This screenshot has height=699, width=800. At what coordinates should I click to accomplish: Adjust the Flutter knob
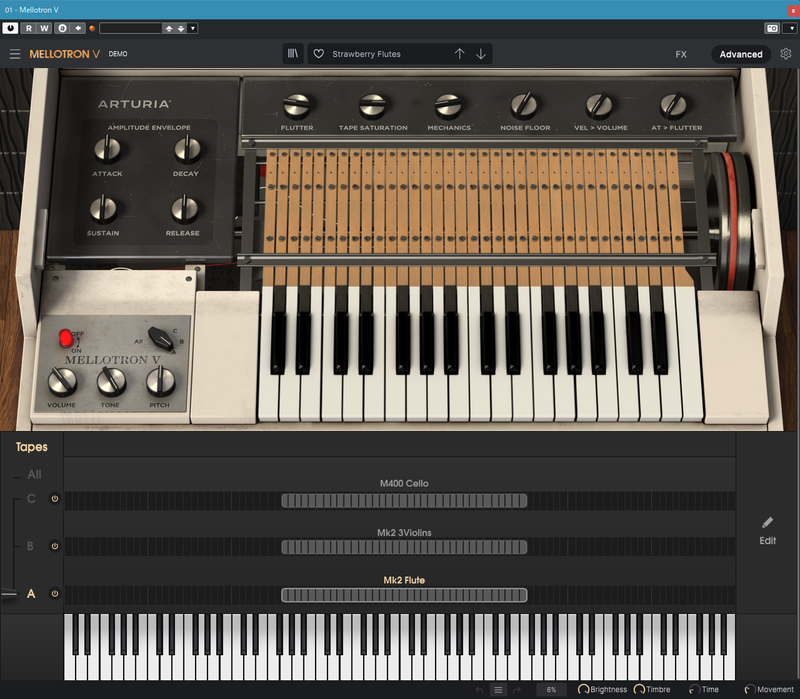(296, 106)
